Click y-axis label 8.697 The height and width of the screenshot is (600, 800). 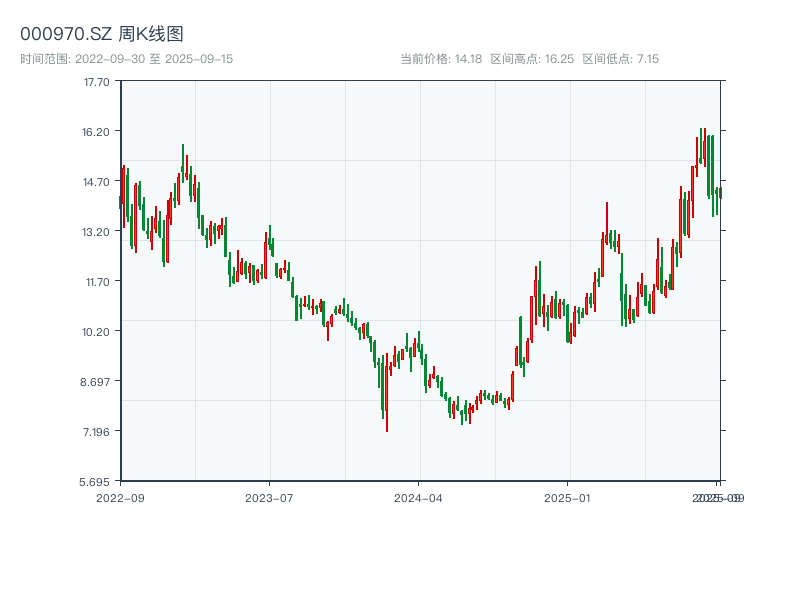(x=95, y=382)
